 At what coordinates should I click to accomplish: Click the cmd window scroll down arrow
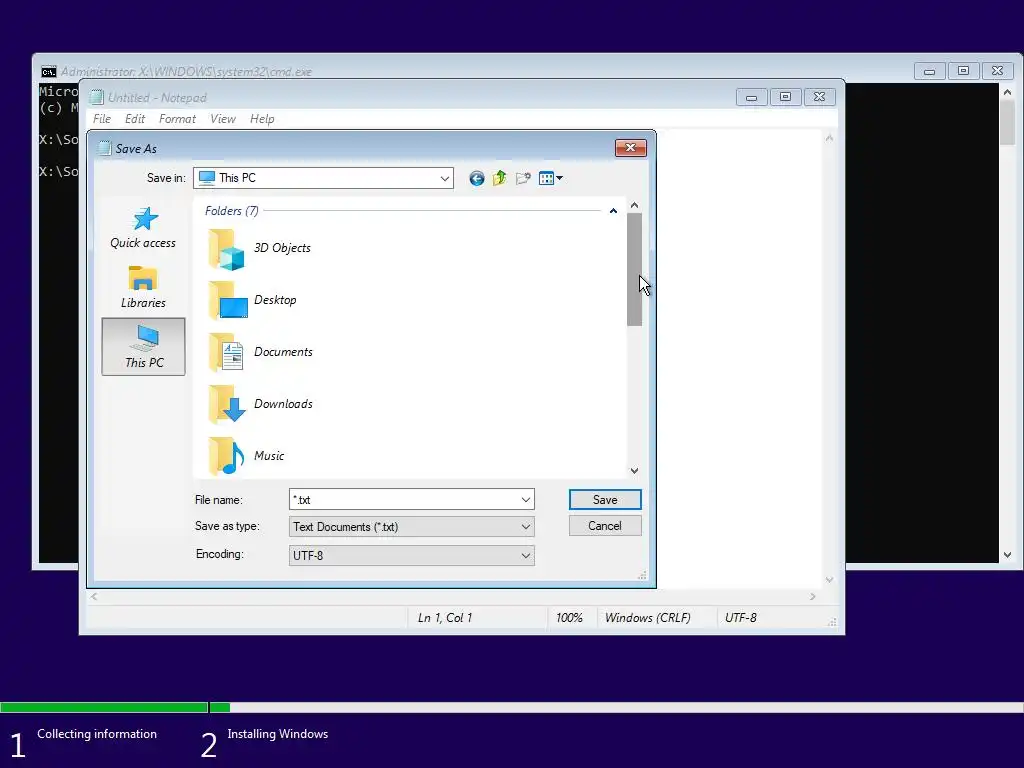[1008, 555]
